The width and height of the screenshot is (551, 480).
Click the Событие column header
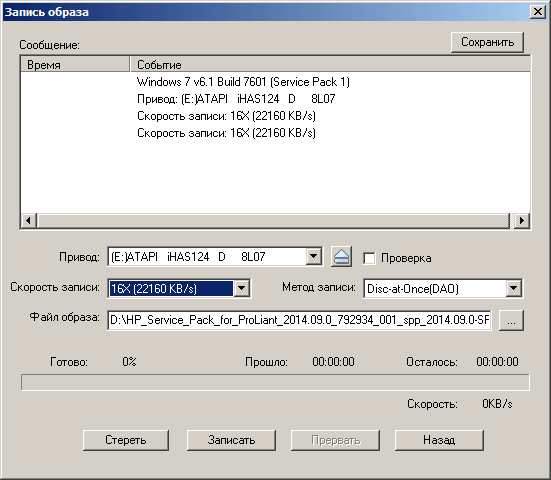tap(330, 65)
